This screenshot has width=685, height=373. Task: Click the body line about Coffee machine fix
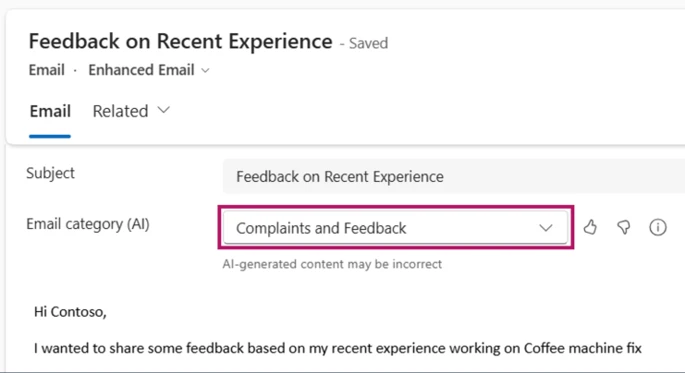(338, 348)
